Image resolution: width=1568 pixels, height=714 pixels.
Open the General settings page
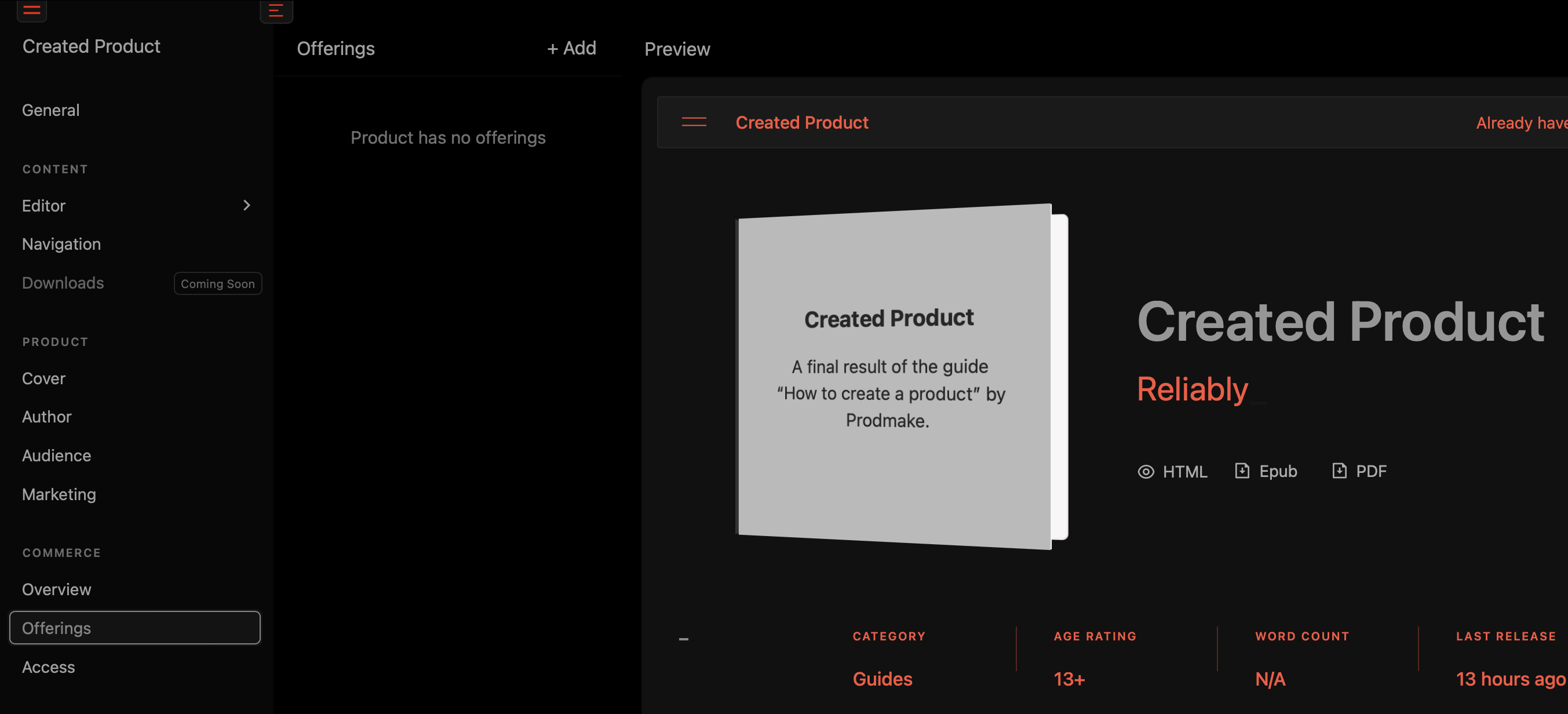point(50,110)
